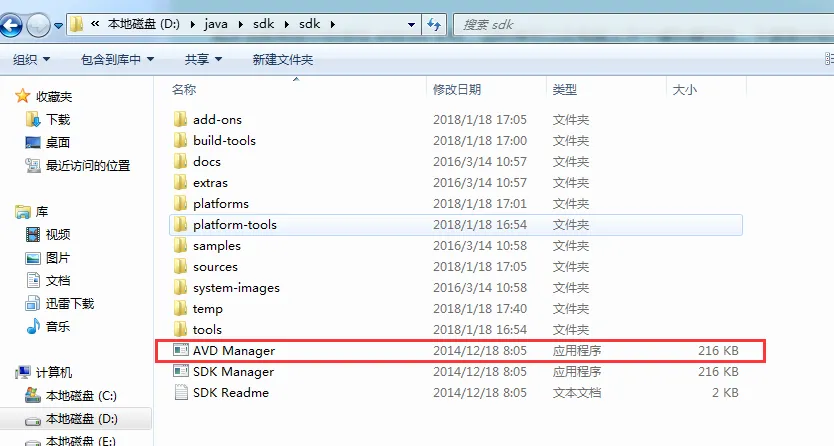
Task: Click the 2 KB size of SDK Readme
Action: click(x=725, y=393)
